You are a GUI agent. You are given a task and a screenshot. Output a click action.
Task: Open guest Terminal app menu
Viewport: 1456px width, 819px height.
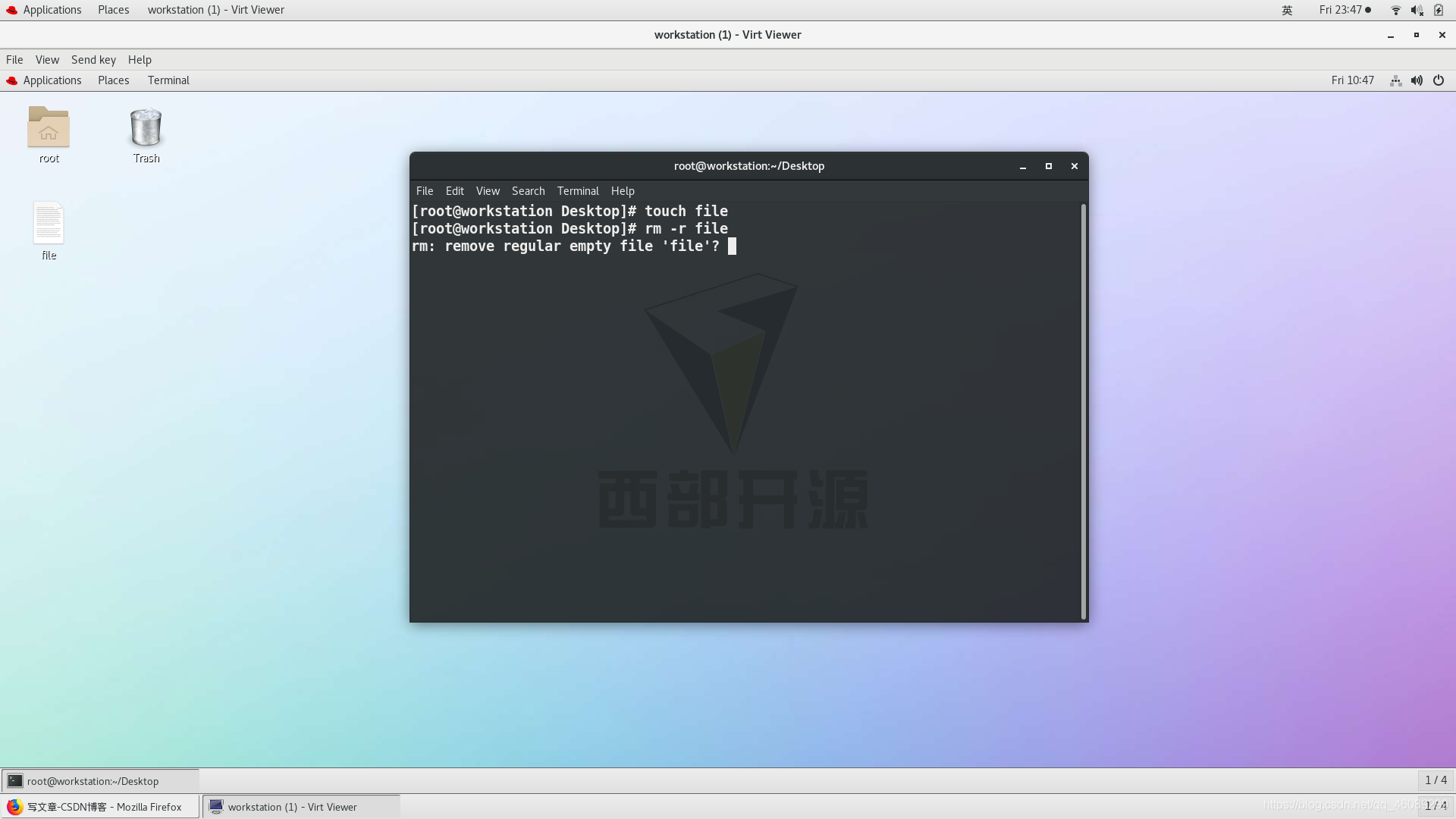pos(168,80)
